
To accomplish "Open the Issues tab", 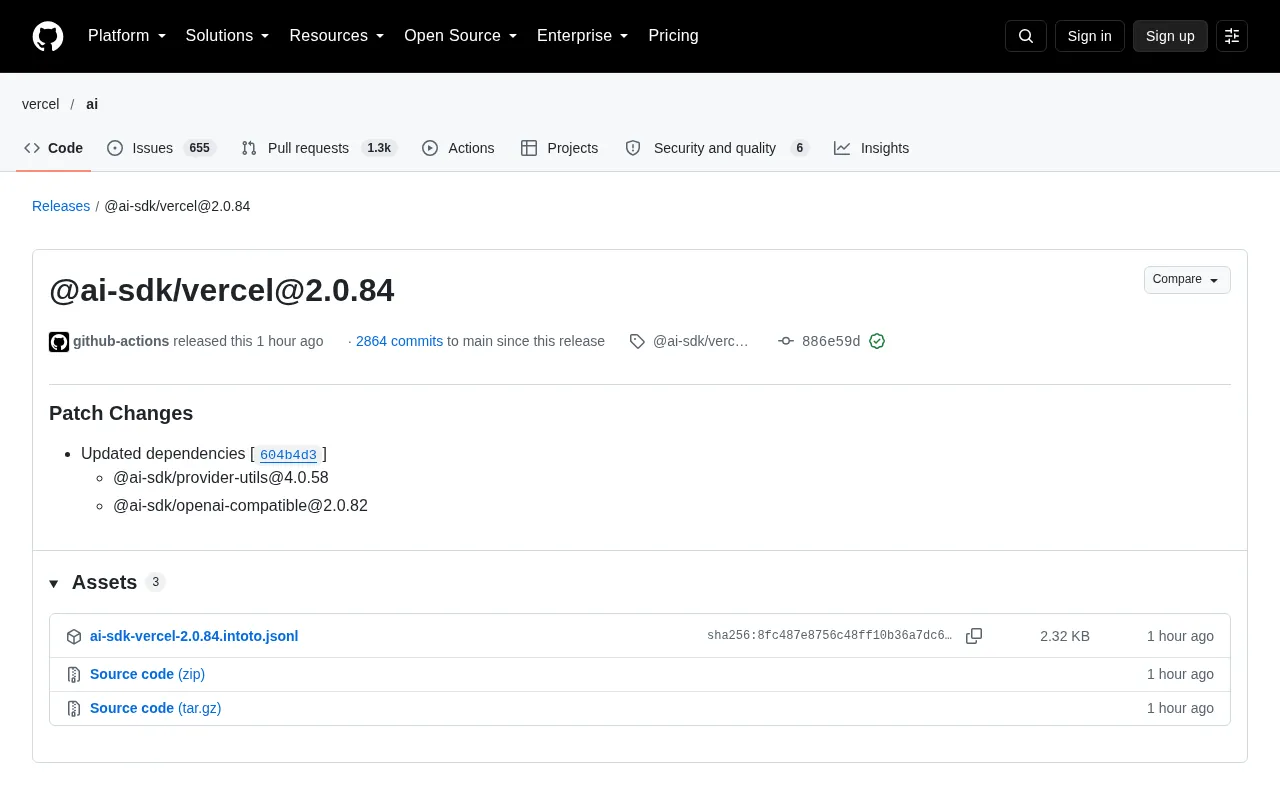I will (161, 148).
